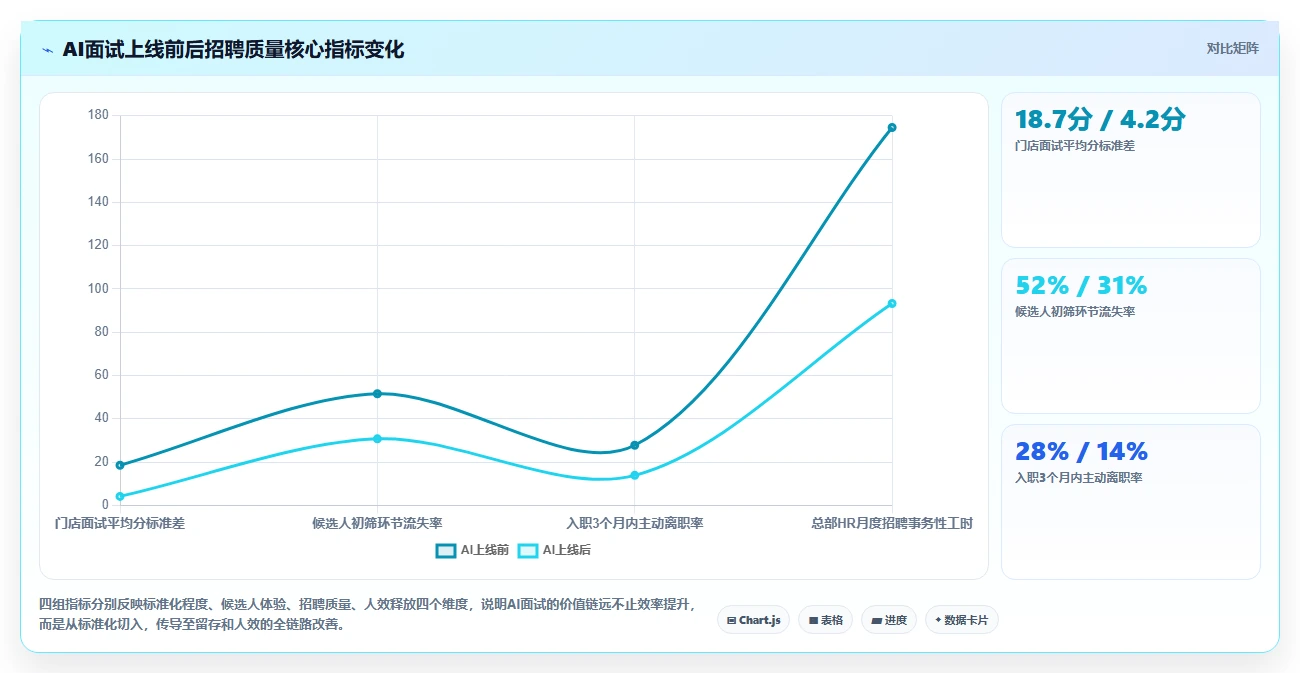Screen dimensions: 1300x673
Task: Click the chart title AI面试上线前后招聘质量核心指标变化
Action: (233, 50)
